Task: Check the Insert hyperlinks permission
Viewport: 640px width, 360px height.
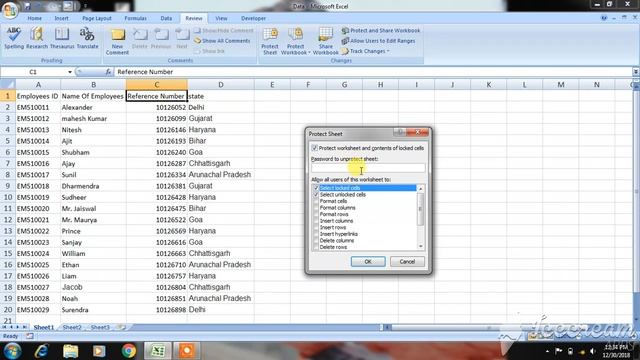Action: [316, 234]
